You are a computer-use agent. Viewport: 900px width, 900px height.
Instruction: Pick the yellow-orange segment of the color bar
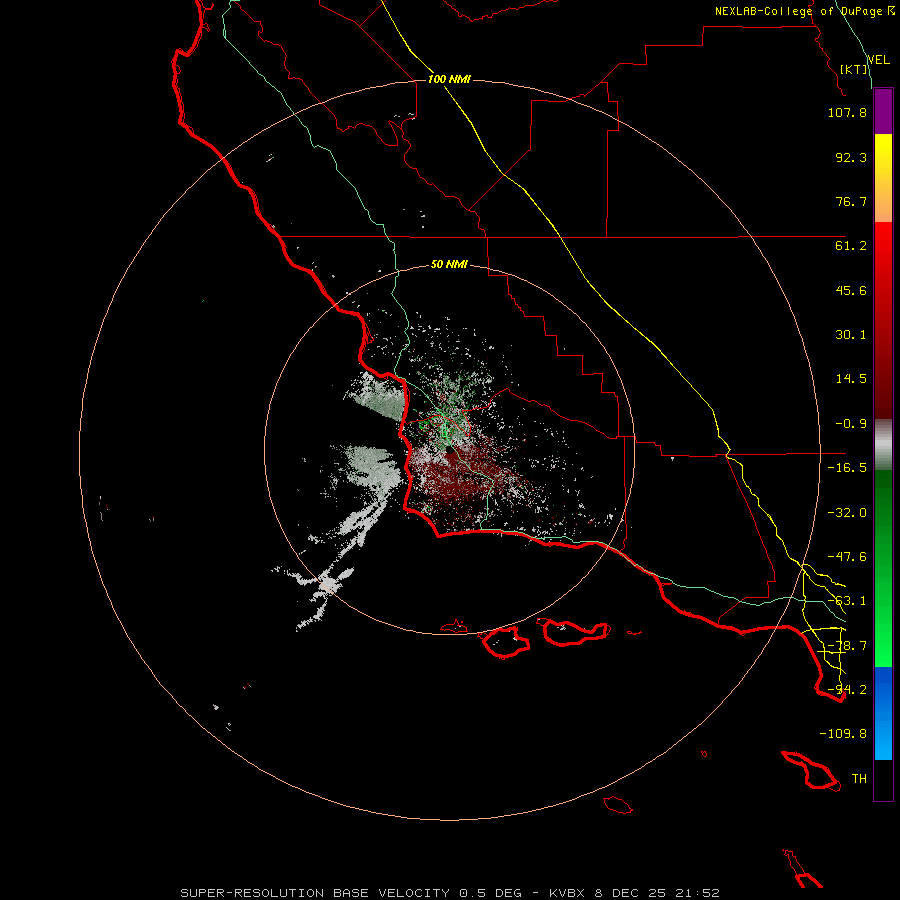(883, 178)
